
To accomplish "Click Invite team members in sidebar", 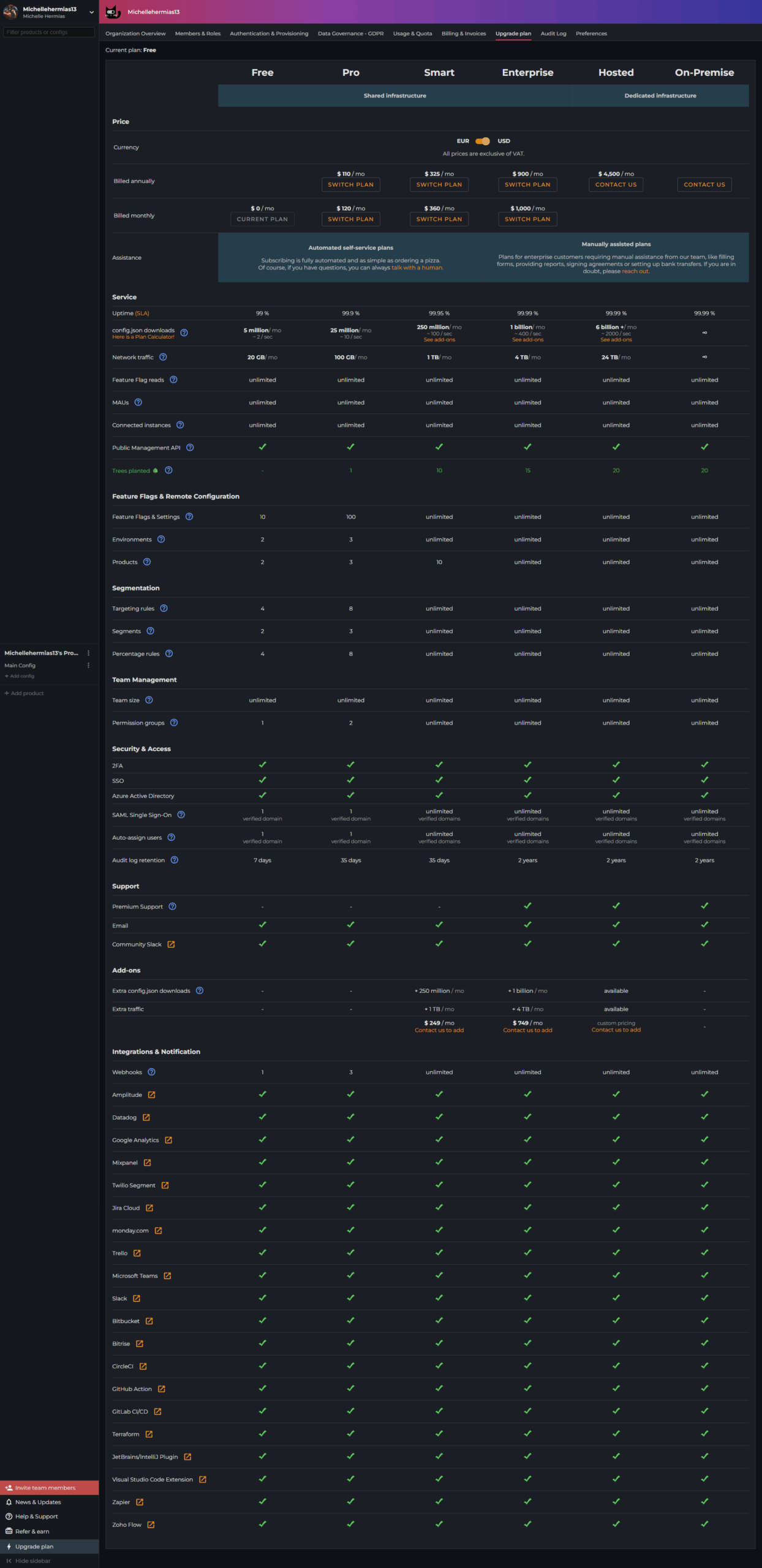I will (45, 1488).
